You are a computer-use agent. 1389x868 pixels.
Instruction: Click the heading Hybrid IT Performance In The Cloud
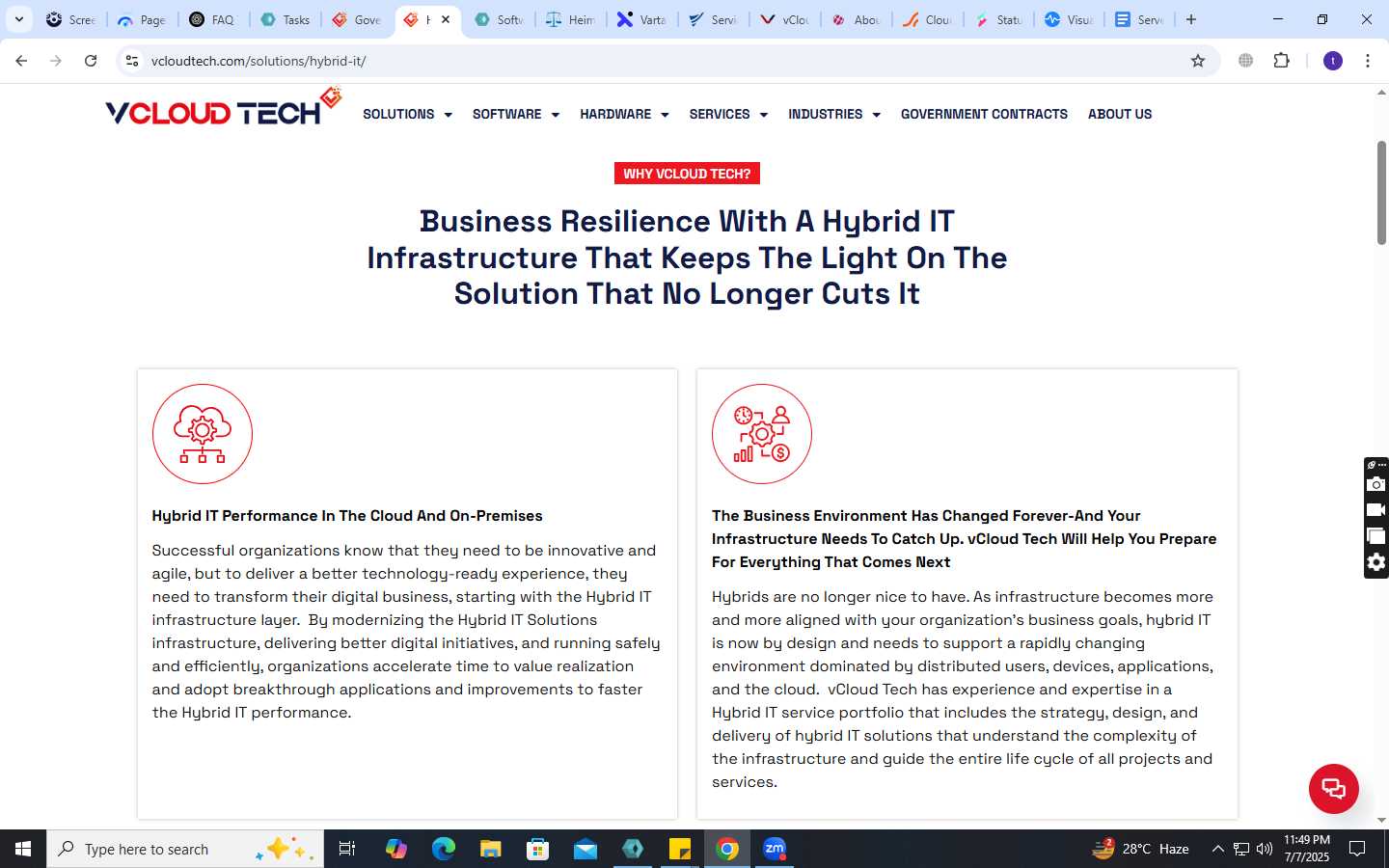tap(347, 516)
